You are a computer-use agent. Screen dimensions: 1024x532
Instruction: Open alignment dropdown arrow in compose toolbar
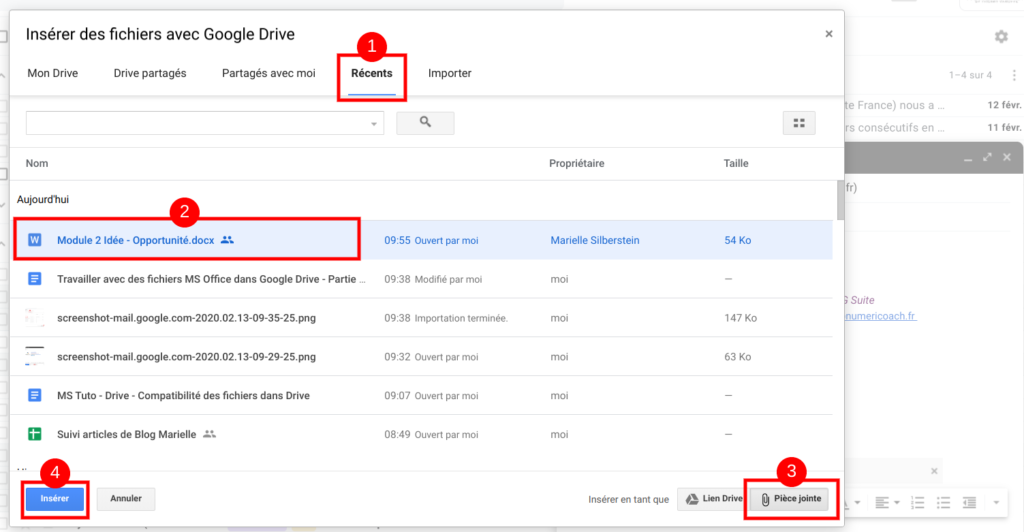[897, 503]
